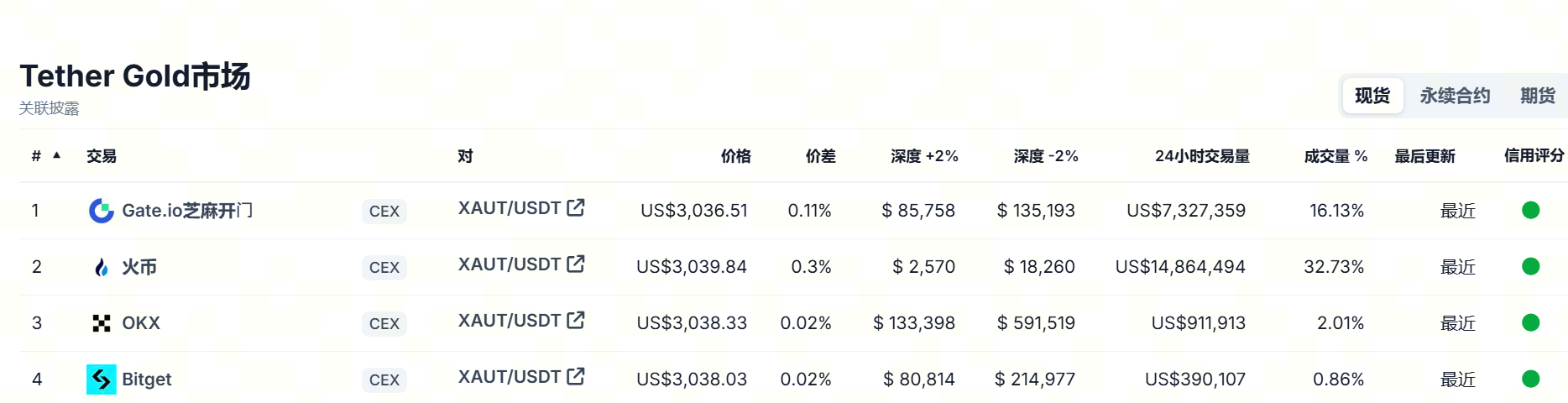Open the Bitget exchange name link

(x=147, y=379)
